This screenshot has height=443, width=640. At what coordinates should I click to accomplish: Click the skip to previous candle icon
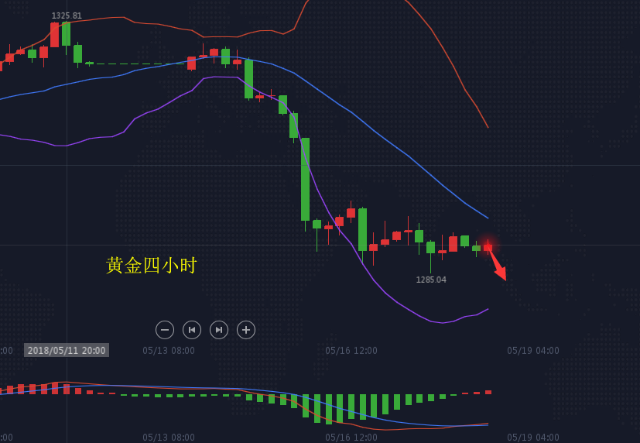(x=192, y=329)
